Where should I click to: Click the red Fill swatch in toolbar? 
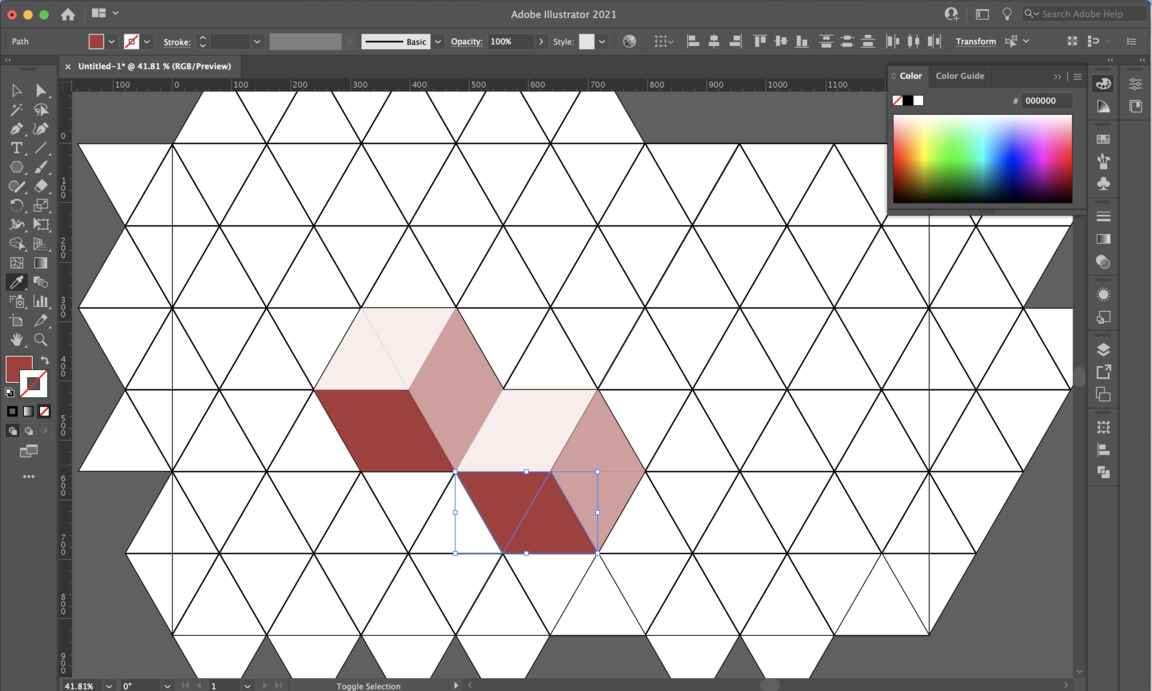[x=16, y=366]
